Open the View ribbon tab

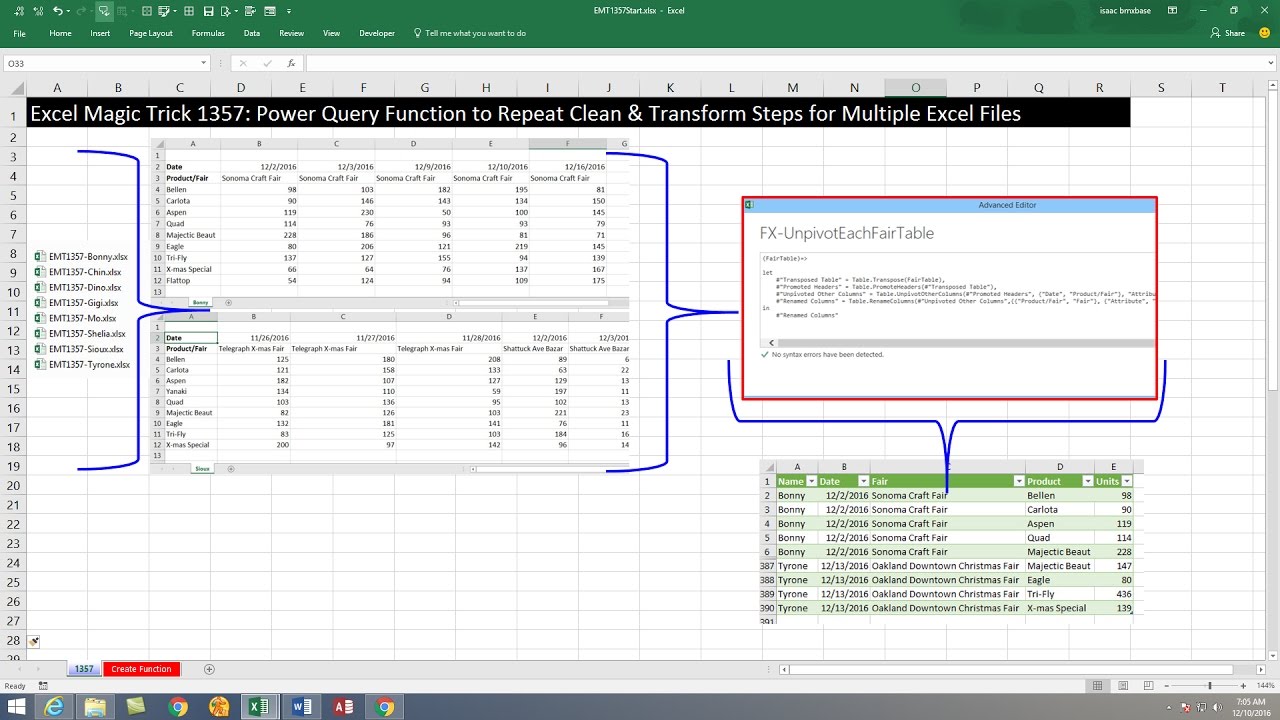click(332, 33)
